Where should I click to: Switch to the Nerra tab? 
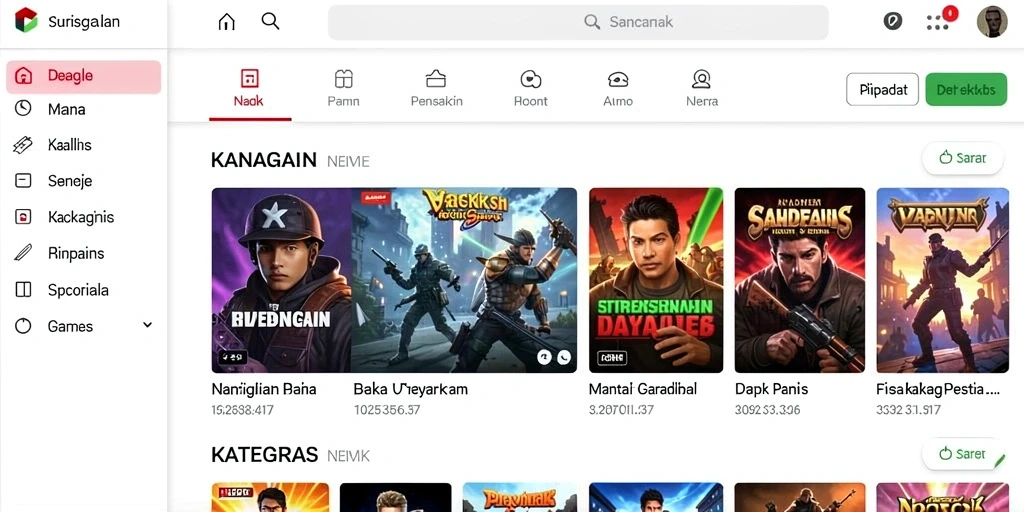(x=701, y=88)
